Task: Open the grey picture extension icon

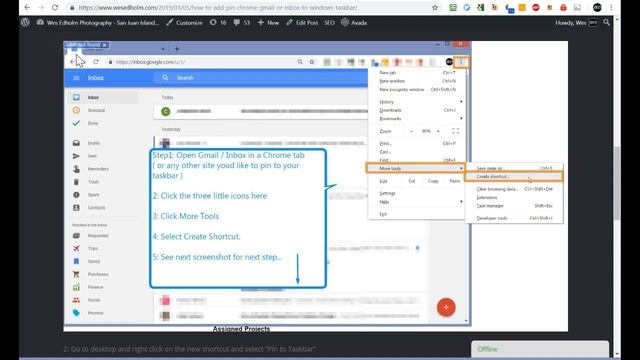Action: click(577, 7)
